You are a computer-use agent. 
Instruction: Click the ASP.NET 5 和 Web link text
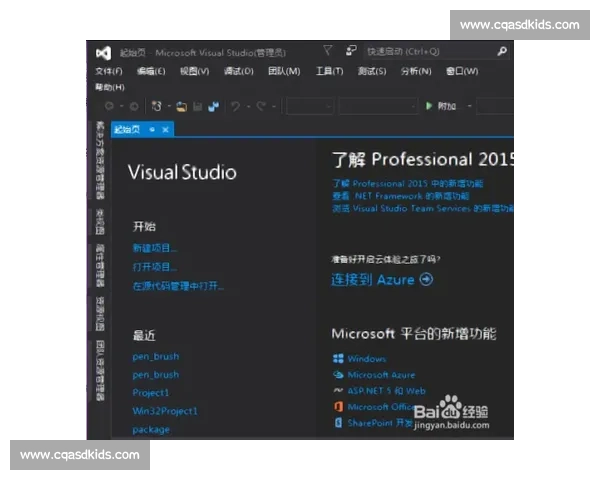[386, 391]
